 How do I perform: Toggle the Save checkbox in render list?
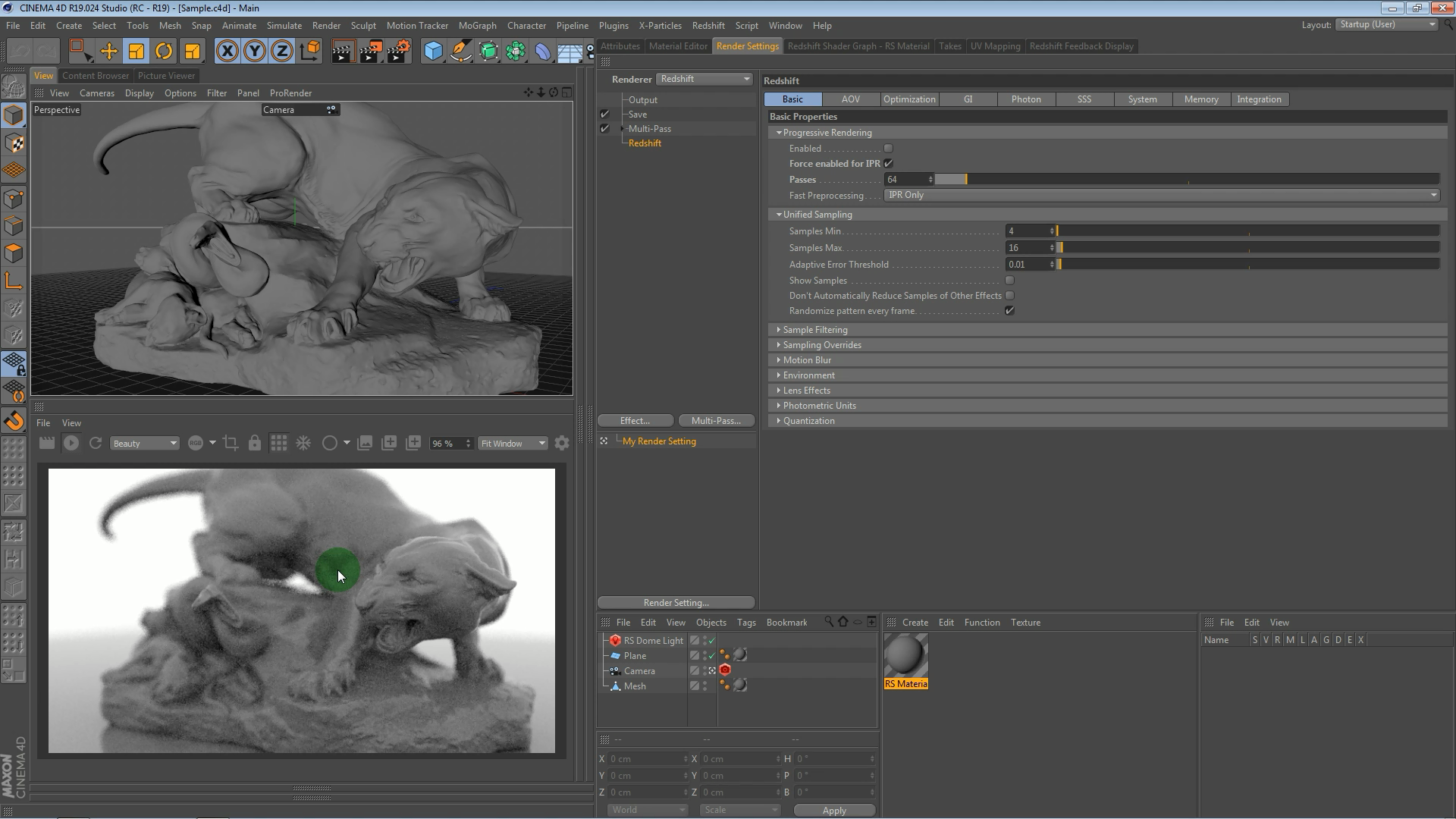coord(604,115)
